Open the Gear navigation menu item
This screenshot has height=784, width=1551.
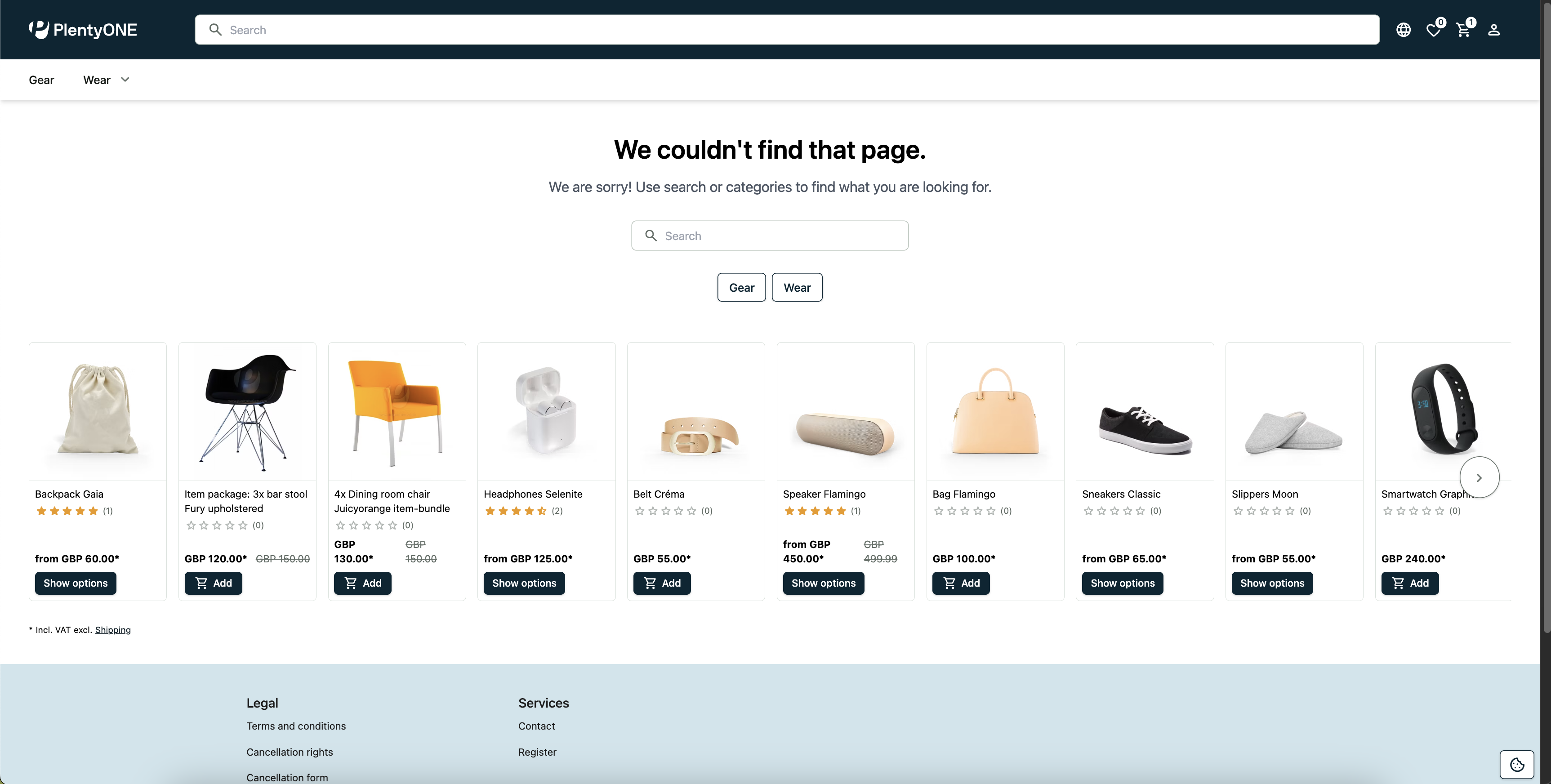click(x=41, y=80)
